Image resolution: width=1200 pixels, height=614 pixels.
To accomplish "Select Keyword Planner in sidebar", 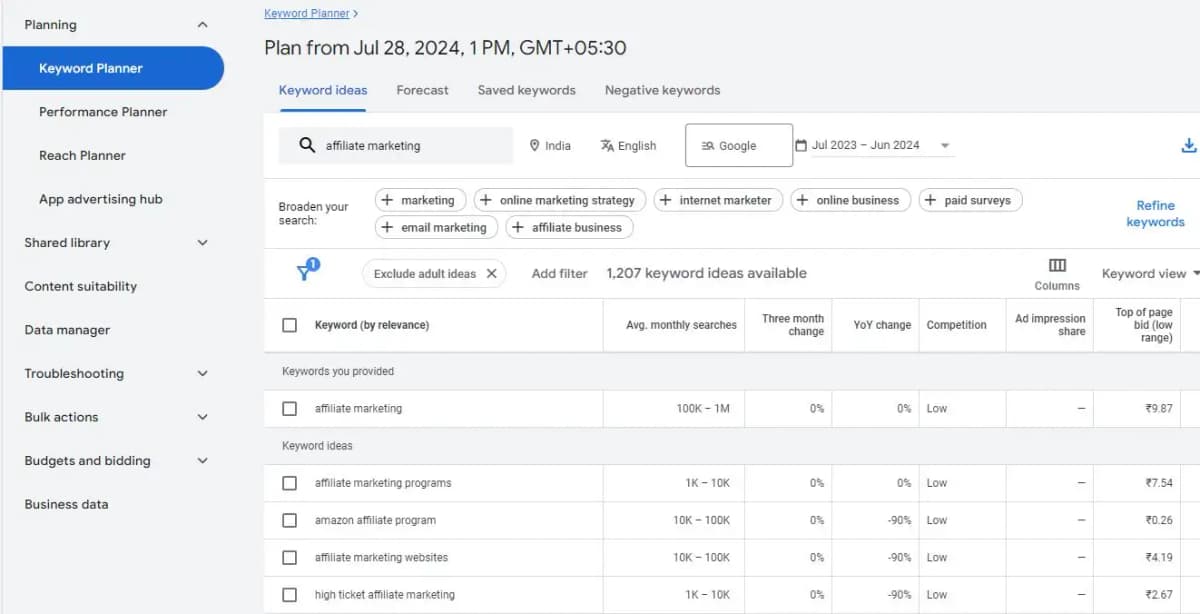I will [x=112, y=68].
